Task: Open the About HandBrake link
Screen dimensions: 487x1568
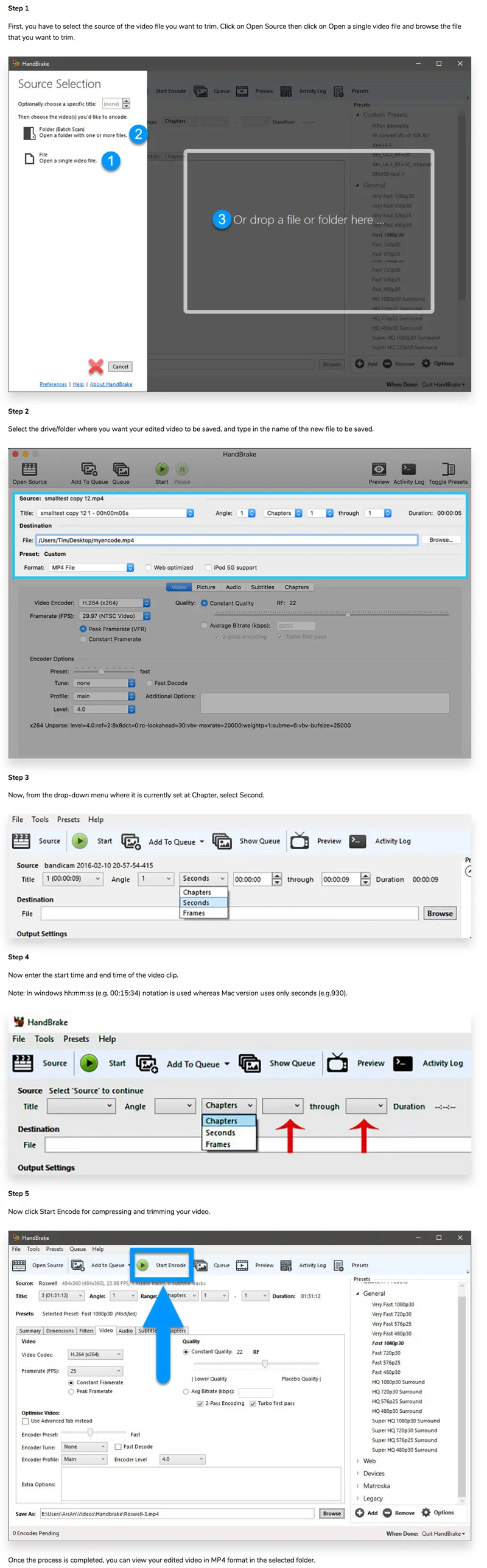Action: coord(111,384)
